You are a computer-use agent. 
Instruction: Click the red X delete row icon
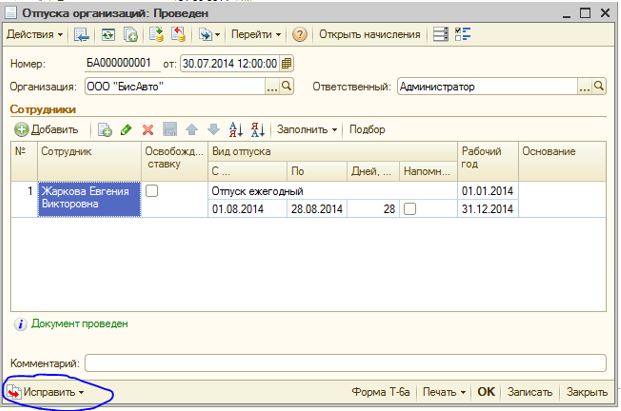[x=148, y=130]
